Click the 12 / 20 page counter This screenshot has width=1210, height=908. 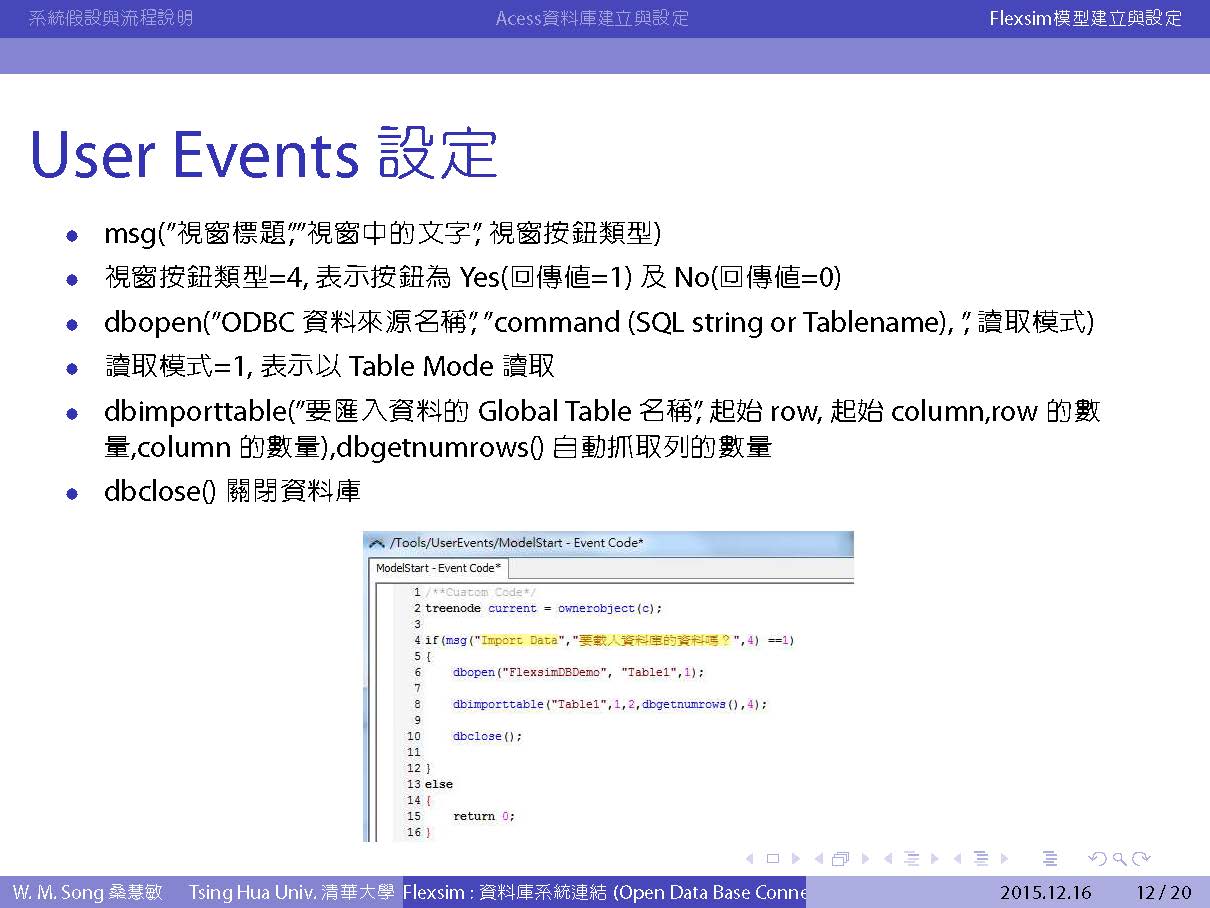pyautogui.click(x=1163, y=892)
